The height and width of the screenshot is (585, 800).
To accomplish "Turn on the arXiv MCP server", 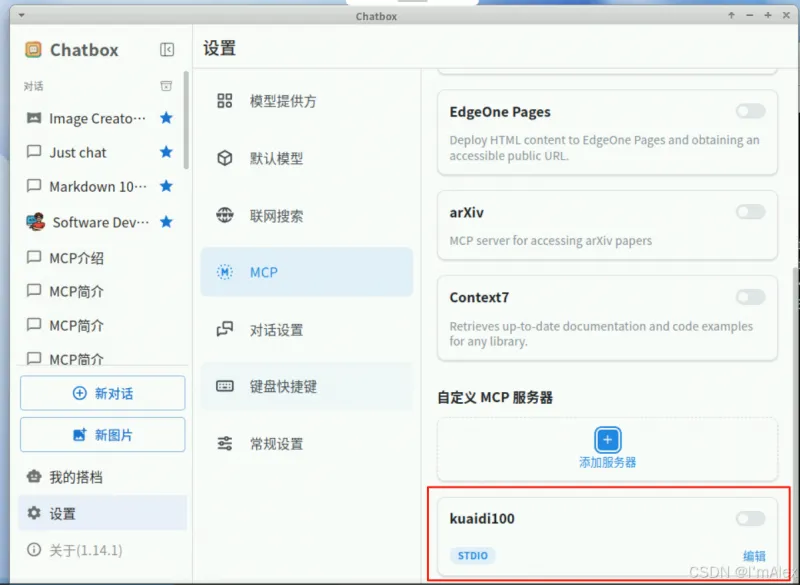I will click(x=750, y=212).
